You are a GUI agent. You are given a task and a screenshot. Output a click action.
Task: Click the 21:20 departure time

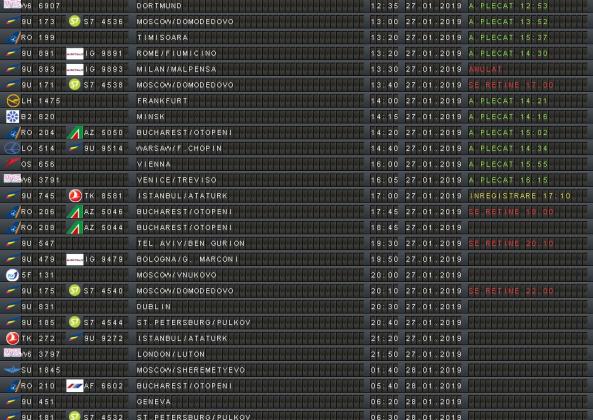385,338
